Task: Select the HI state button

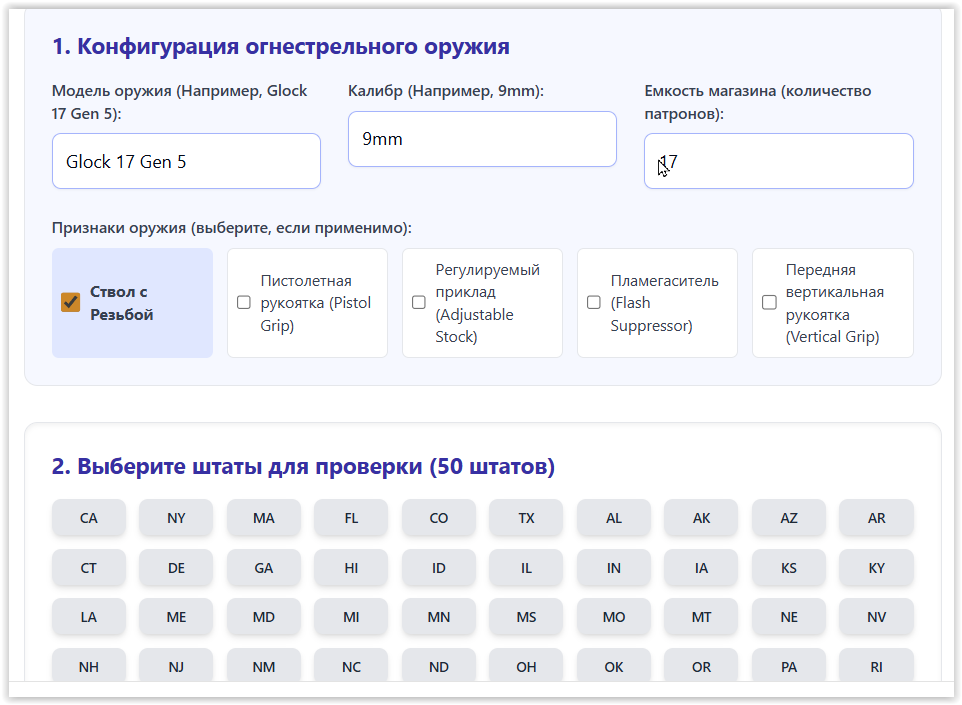Action: [351, 568]
